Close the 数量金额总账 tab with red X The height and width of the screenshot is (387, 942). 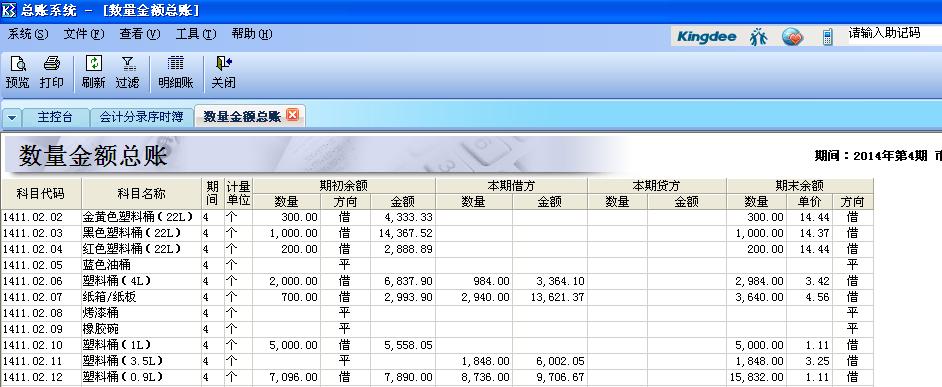pos(293,115)
